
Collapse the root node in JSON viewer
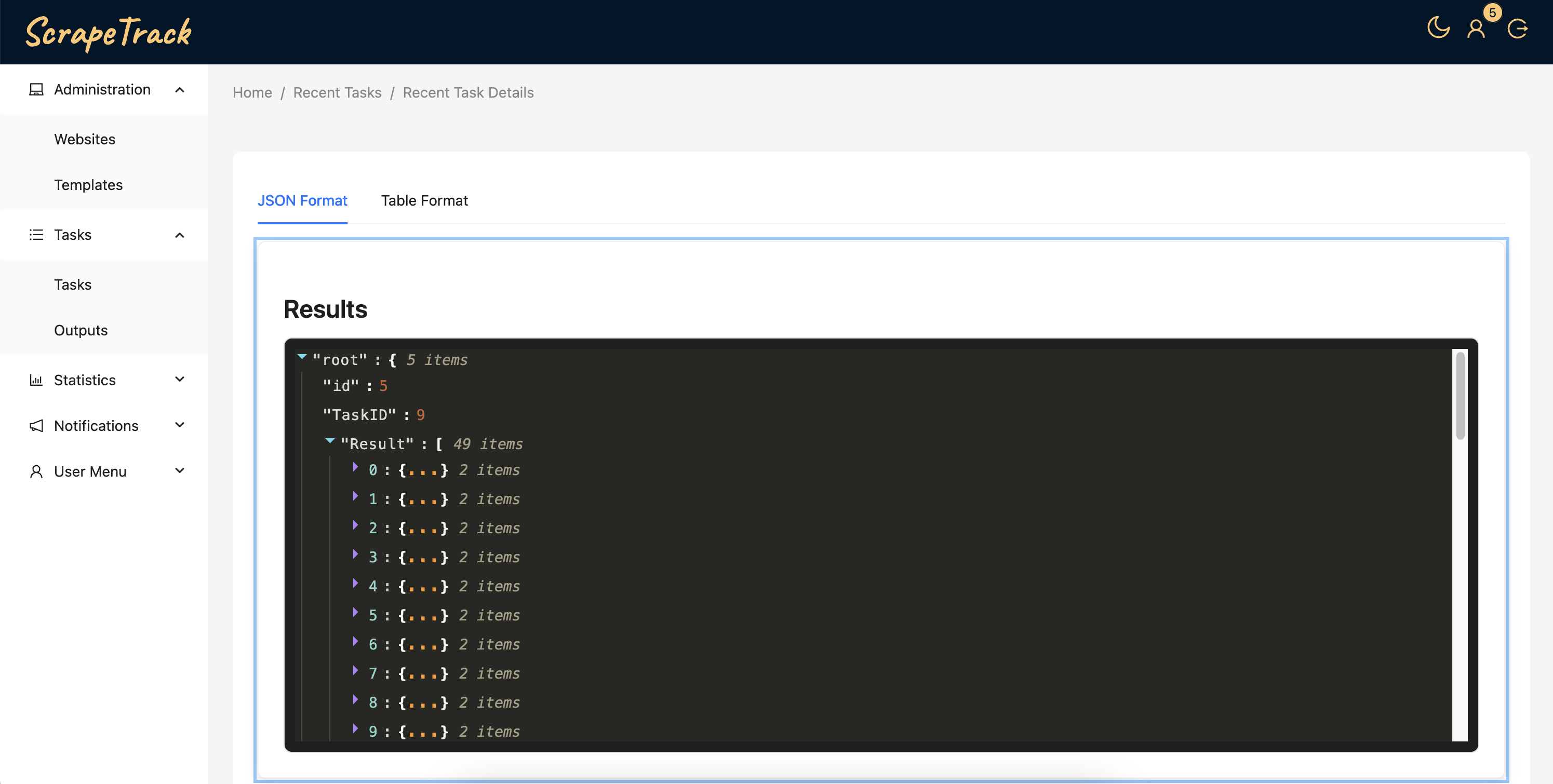[302, 357]
